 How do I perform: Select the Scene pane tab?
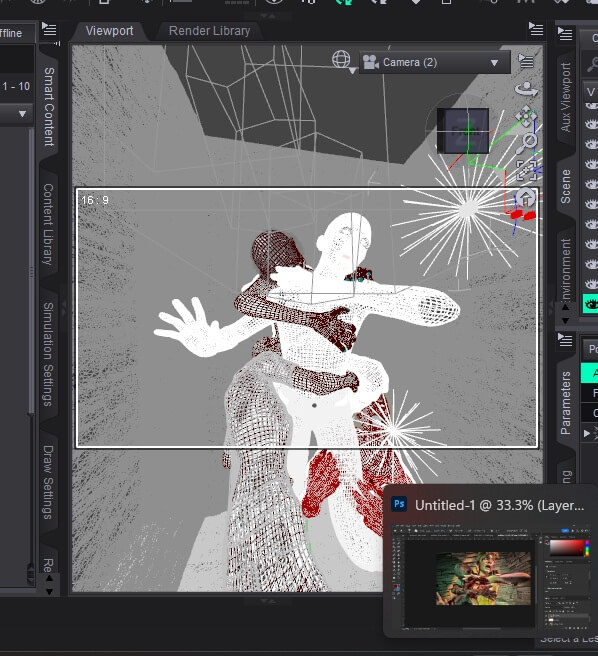(566, 186)
